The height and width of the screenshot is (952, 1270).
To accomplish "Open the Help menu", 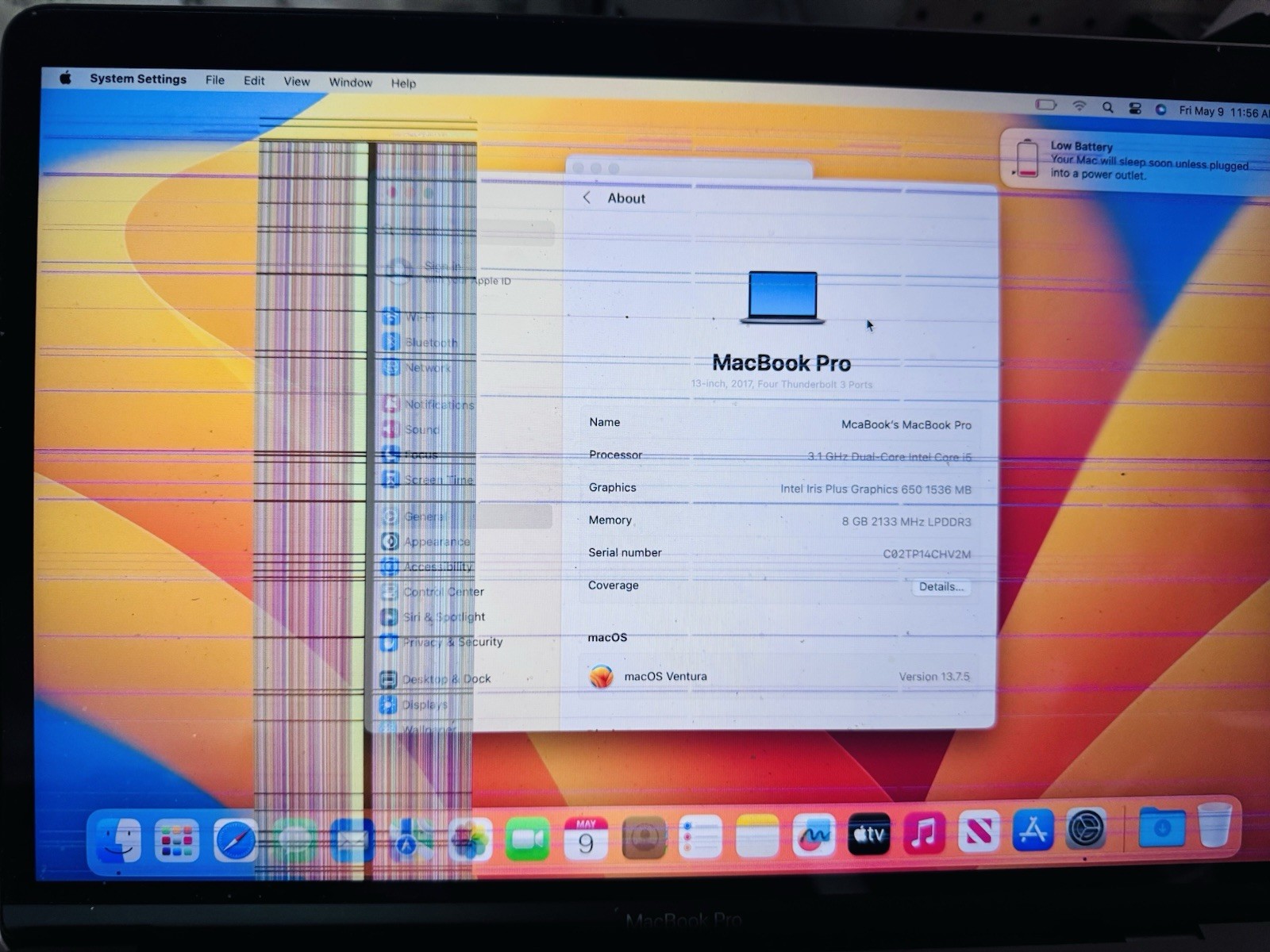I will [403, 83].
